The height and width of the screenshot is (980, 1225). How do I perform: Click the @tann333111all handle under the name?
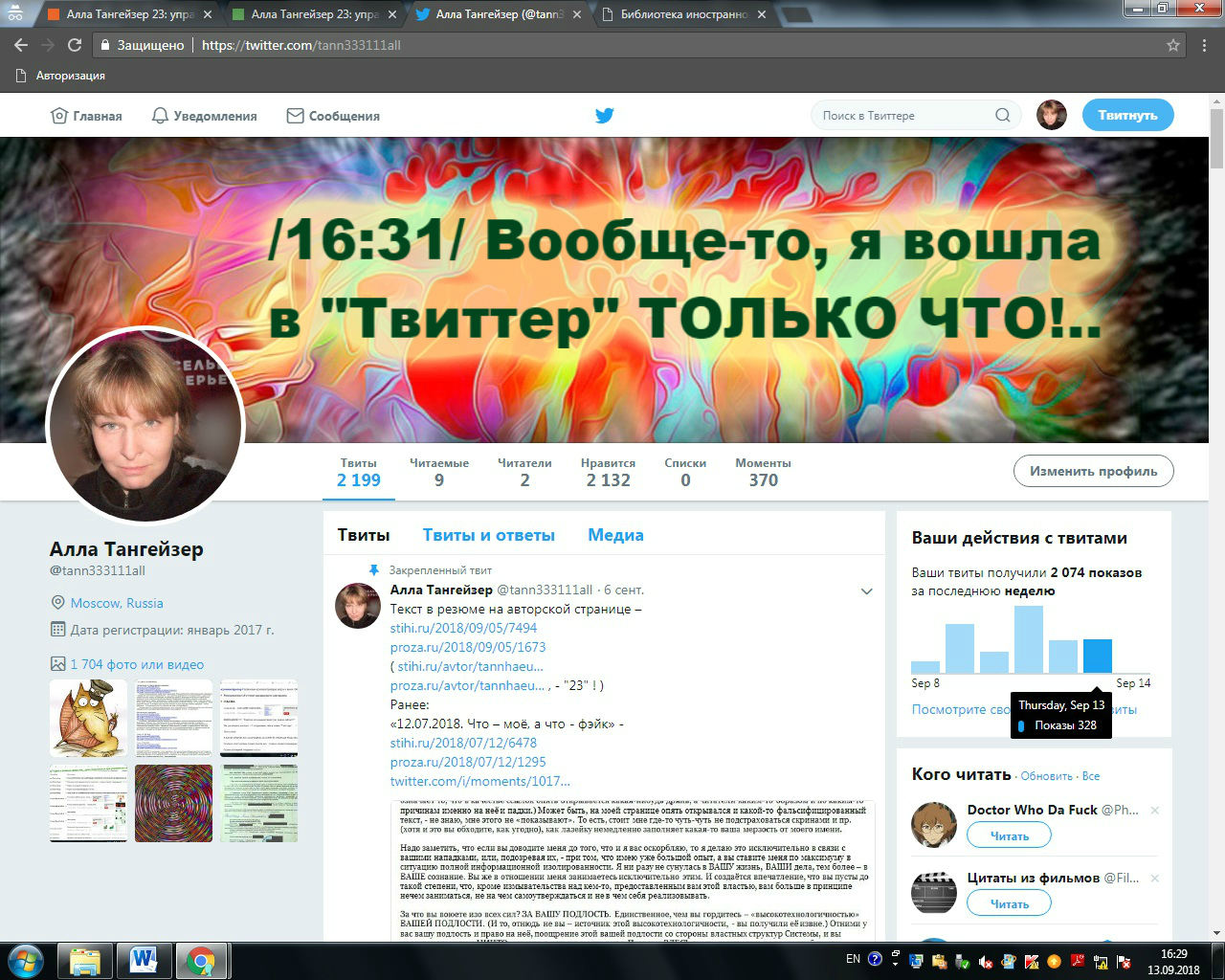coord(98,570)
